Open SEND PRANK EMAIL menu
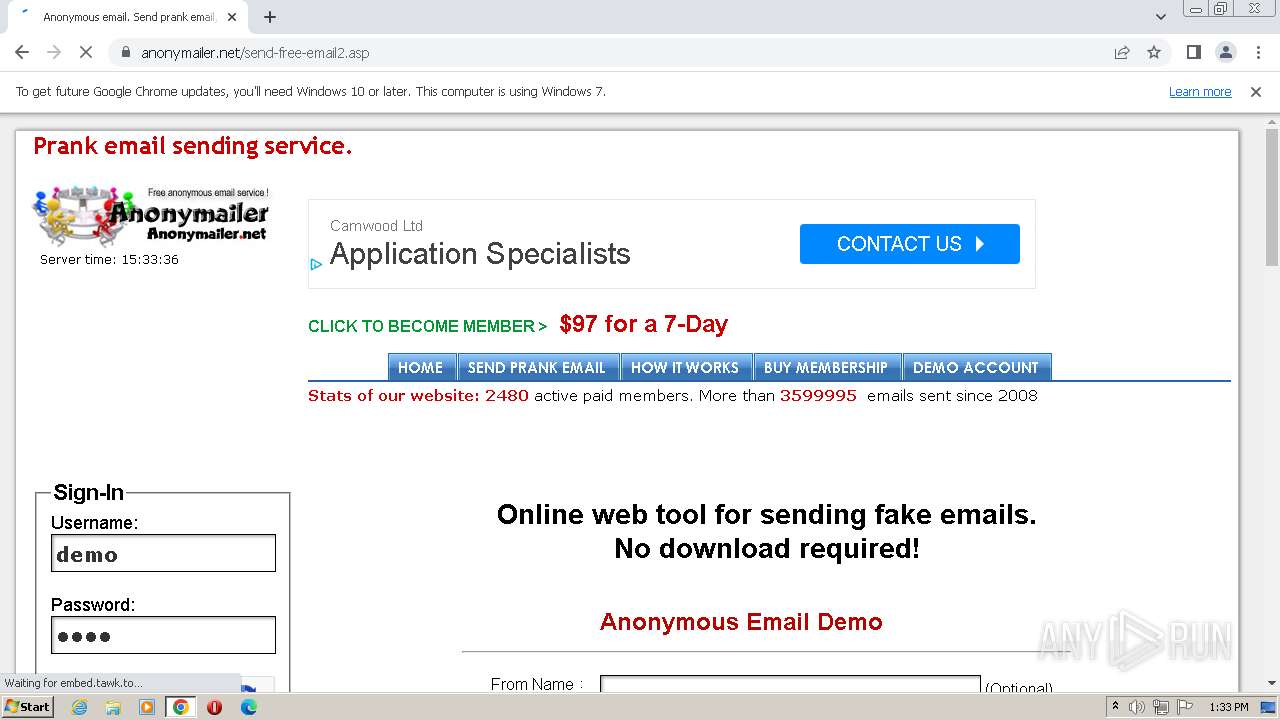The height and width of the screenshot is (720, 1280). (x=537, y=367)
